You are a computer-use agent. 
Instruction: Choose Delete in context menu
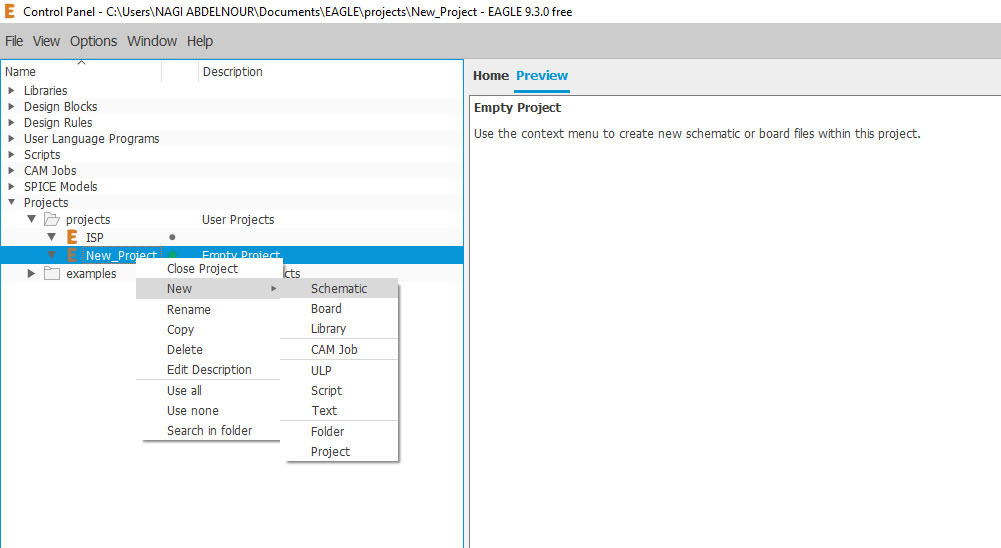[x=209, y=350]
